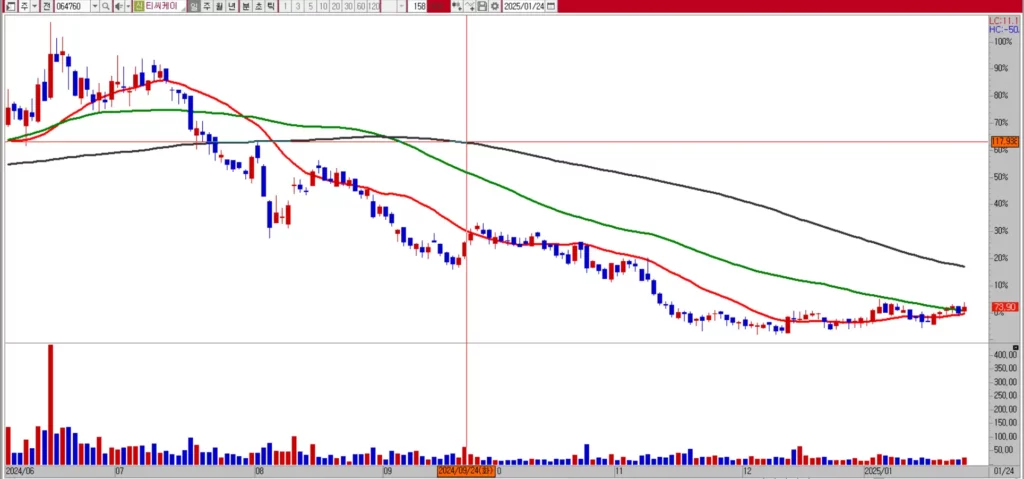Click the line tool icon left of save
Viewport: 1024px width, 479px height.
pos(470,7)
